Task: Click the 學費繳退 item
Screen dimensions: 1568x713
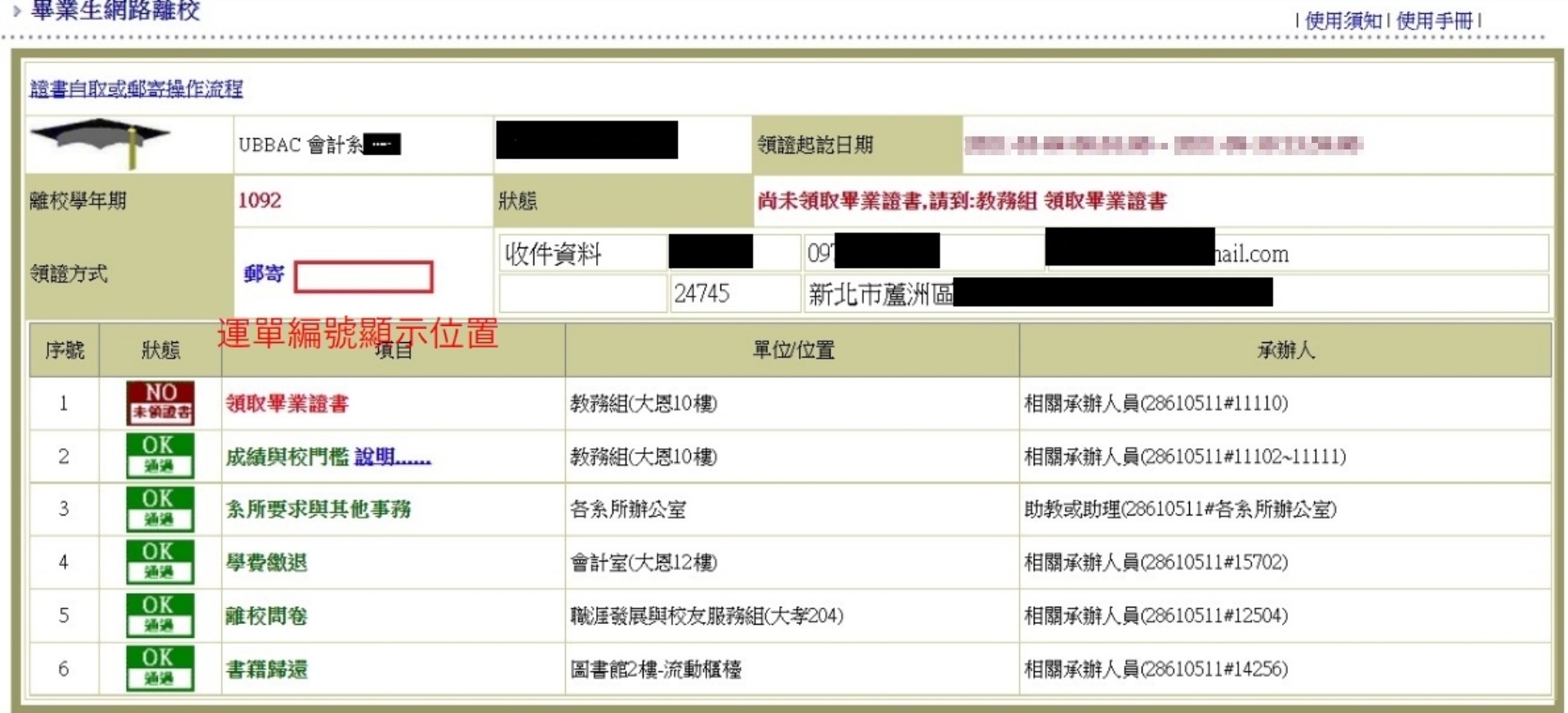Action: [266, 563]
